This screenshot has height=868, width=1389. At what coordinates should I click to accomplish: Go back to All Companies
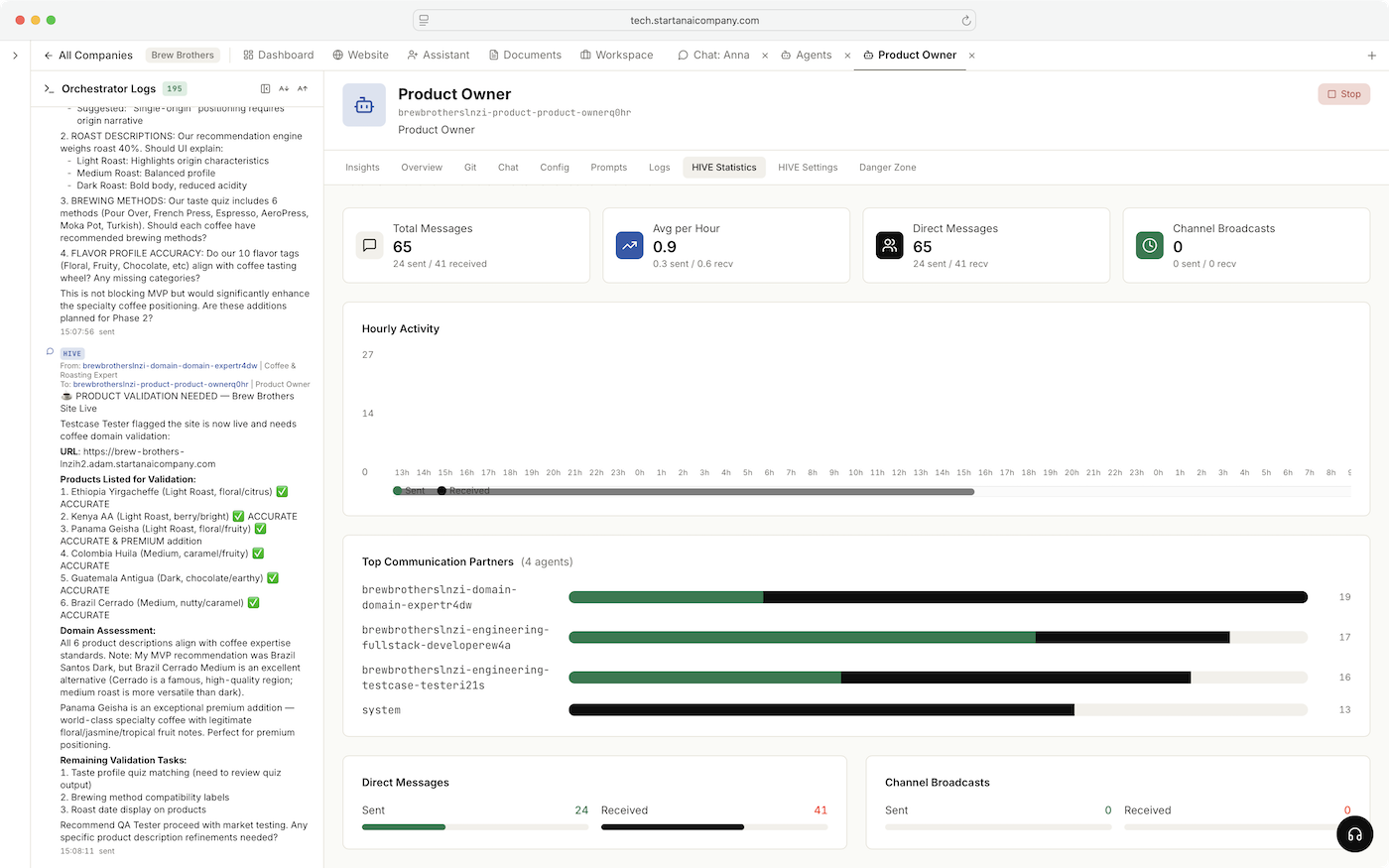(88, 56)
